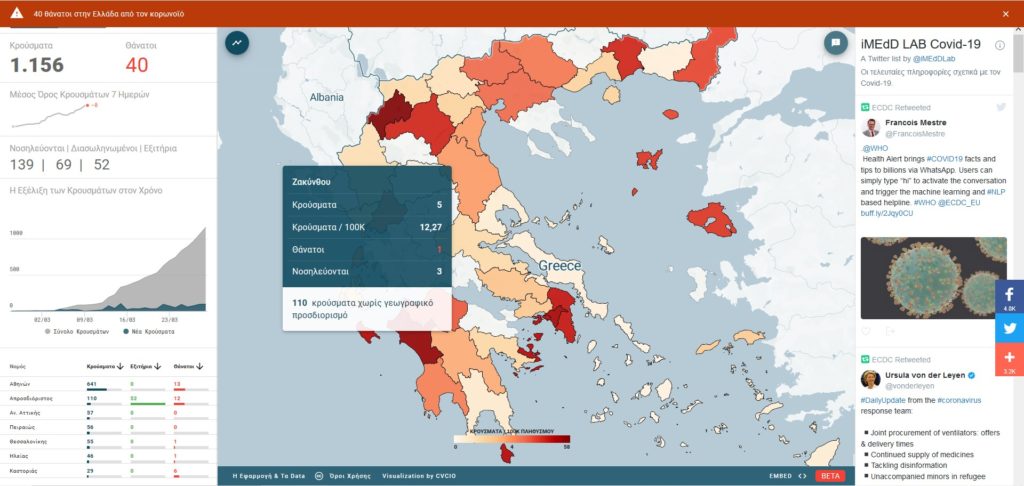Viewport: 1024px width, 486px height.
Task: Click the Twitter list info icon
Action: pos(999,45)
